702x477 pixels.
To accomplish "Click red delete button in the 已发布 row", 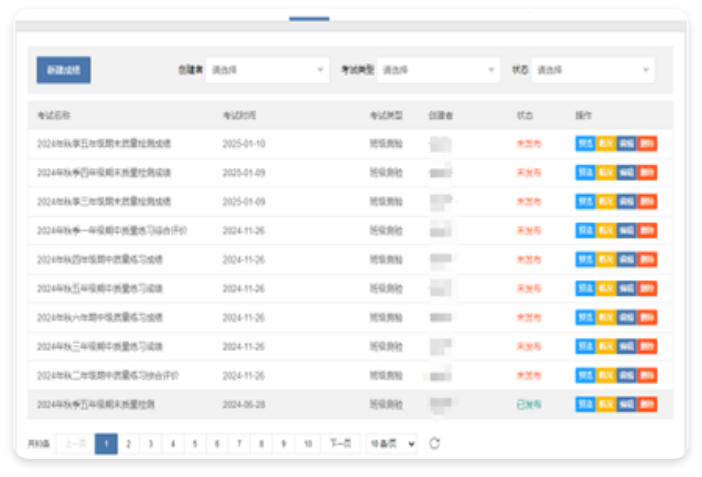I will click(x=647, y=405).
